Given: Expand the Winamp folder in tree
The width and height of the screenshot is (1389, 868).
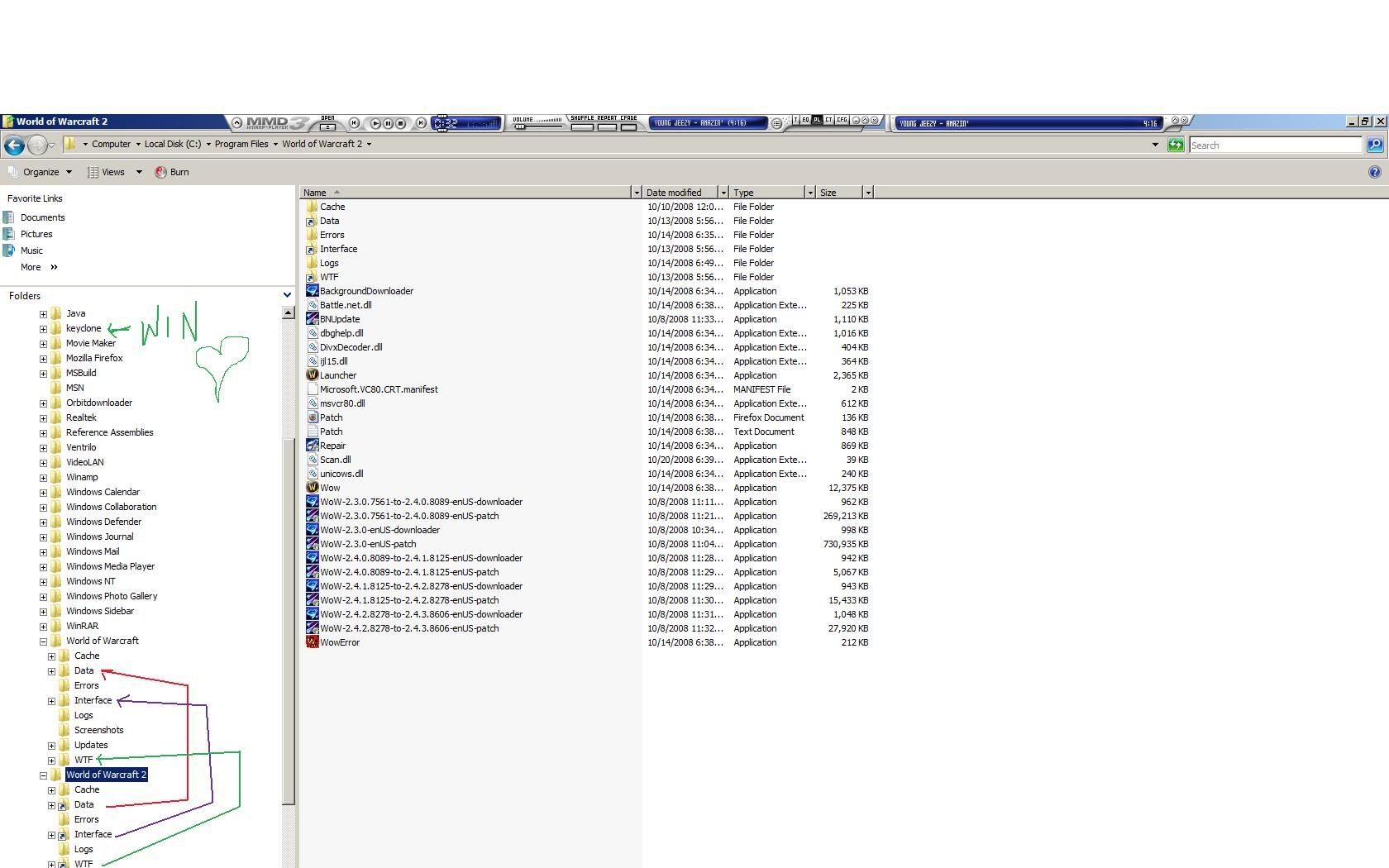Looking at the screenshot, I should coord(43,478).
